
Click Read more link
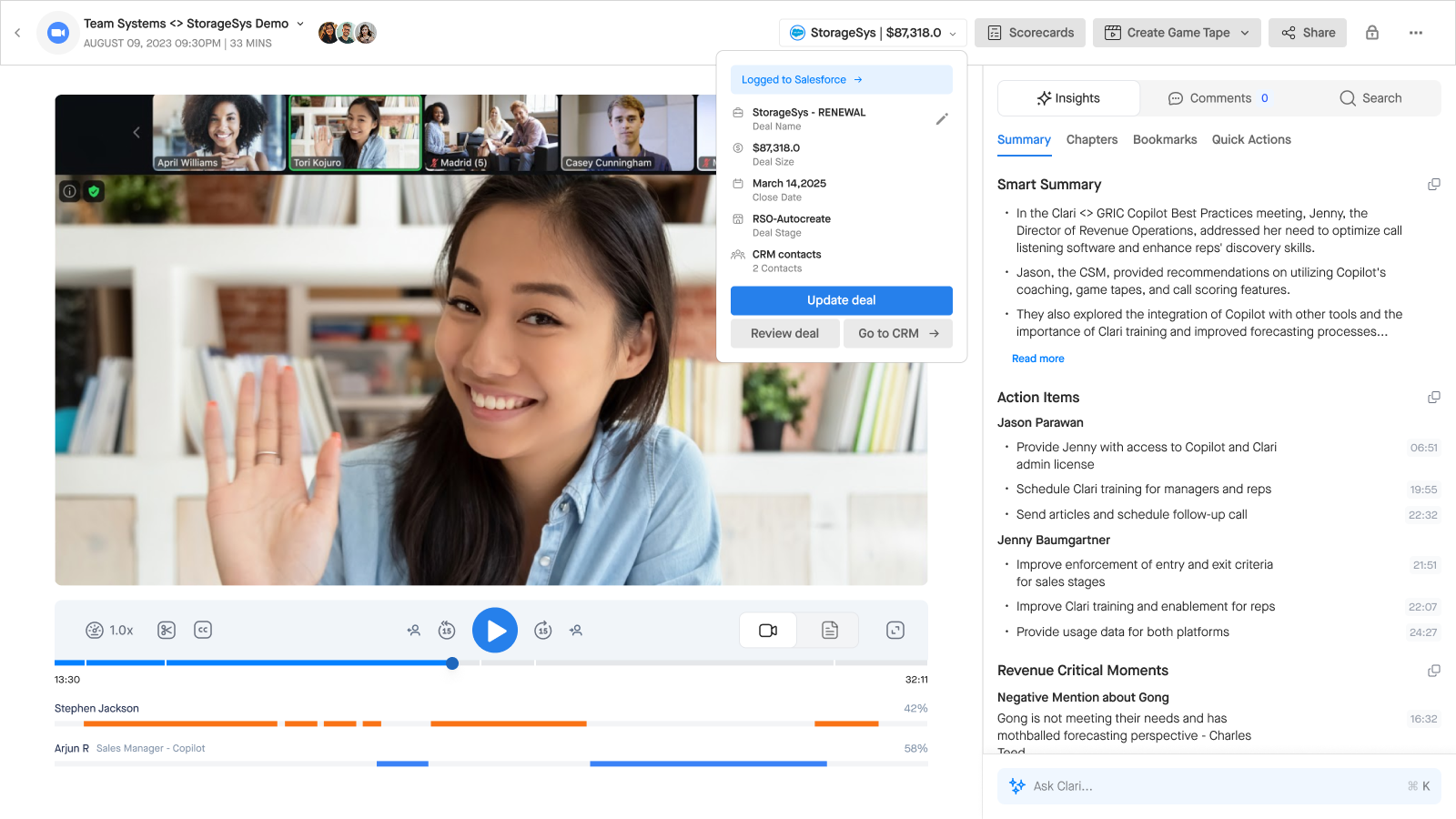[x=1038, y=359]
